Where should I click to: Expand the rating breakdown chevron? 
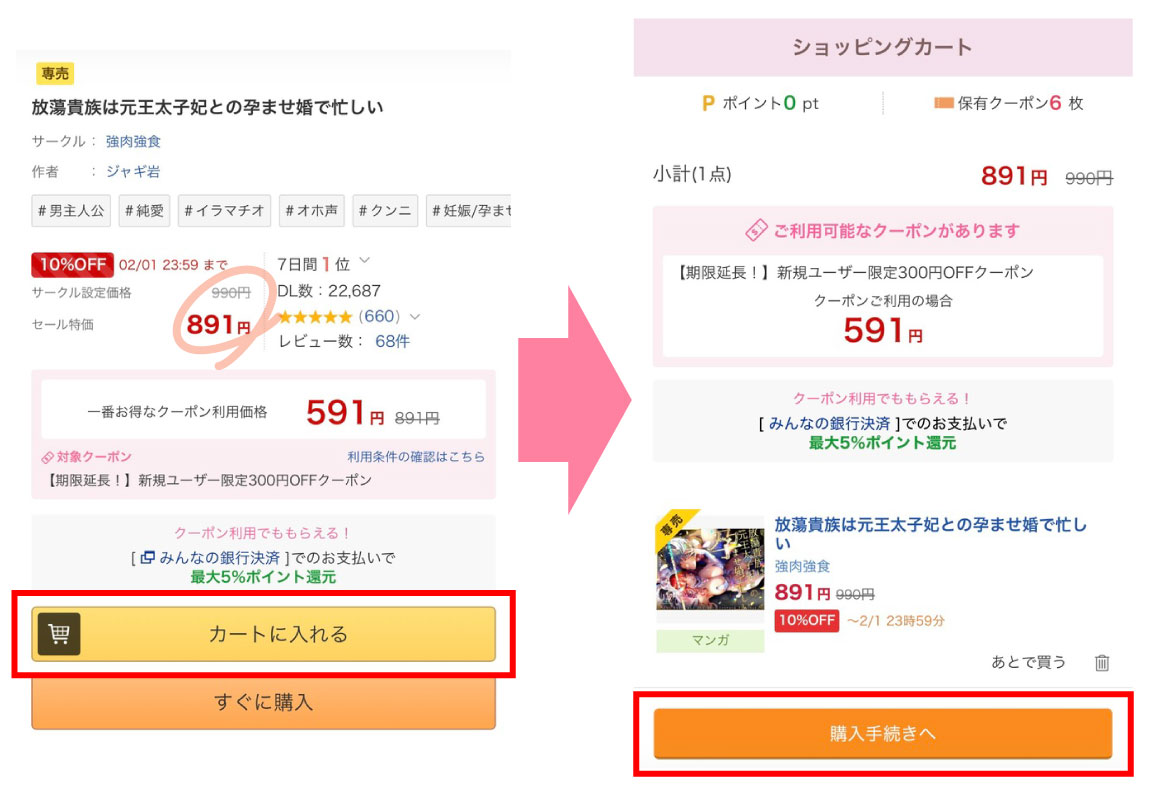pos(415,317)
